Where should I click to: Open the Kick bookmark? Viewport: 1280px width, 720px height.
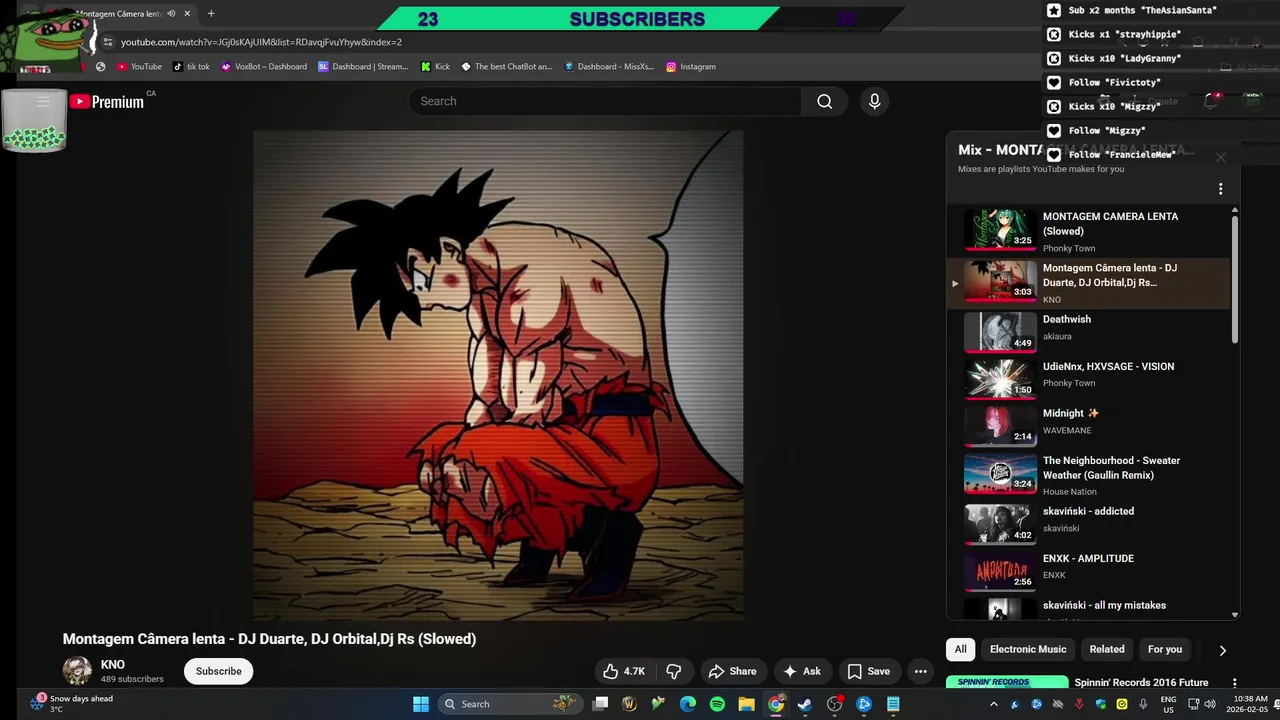435,66
